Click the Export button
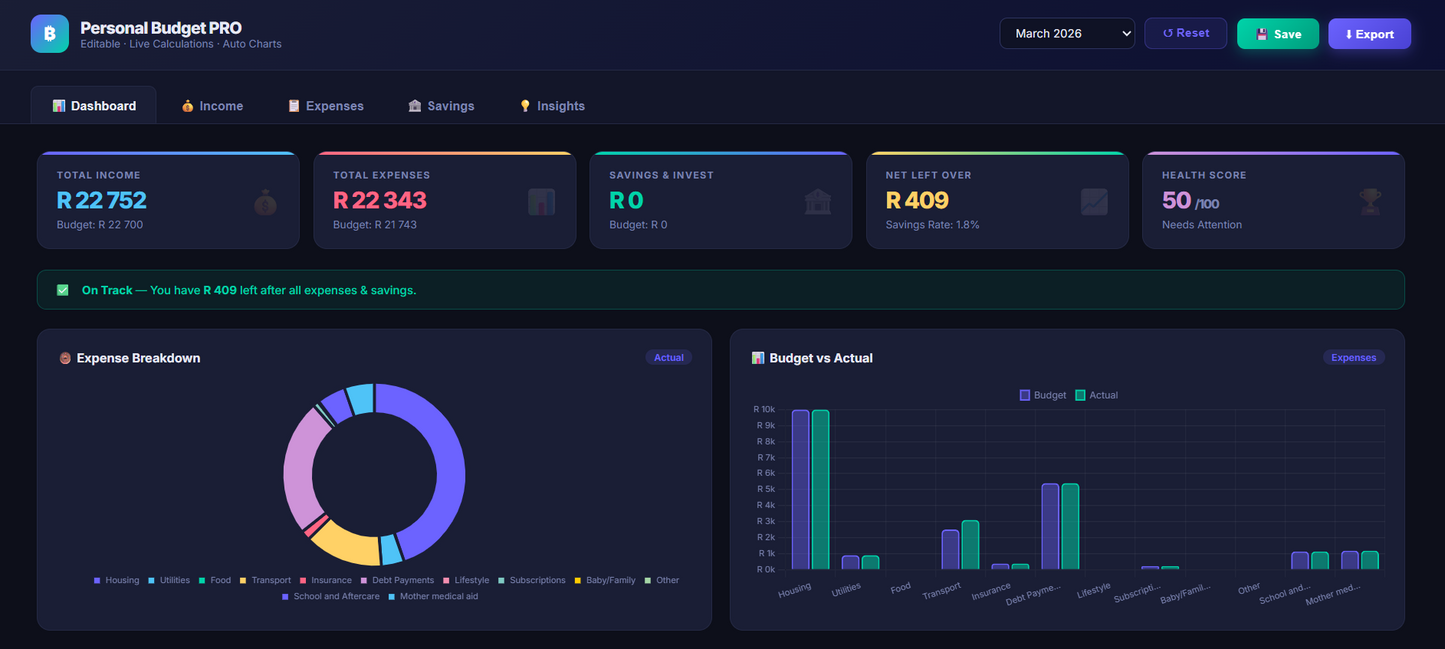The image size is (1445, 649). click(x=1369, y=33)
